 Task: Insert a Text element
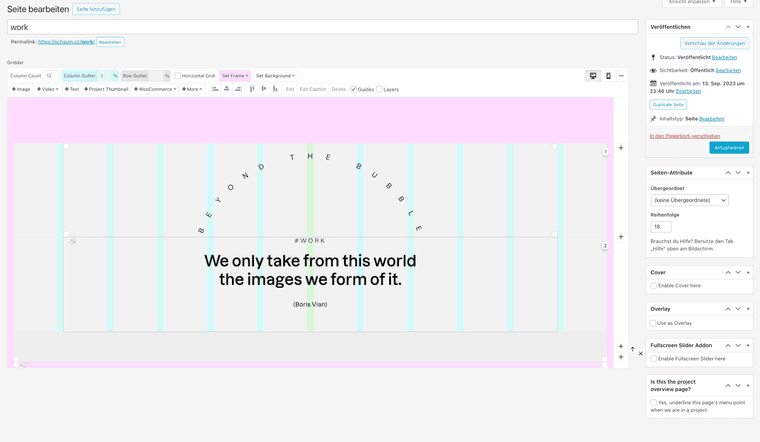pos(72,89)
